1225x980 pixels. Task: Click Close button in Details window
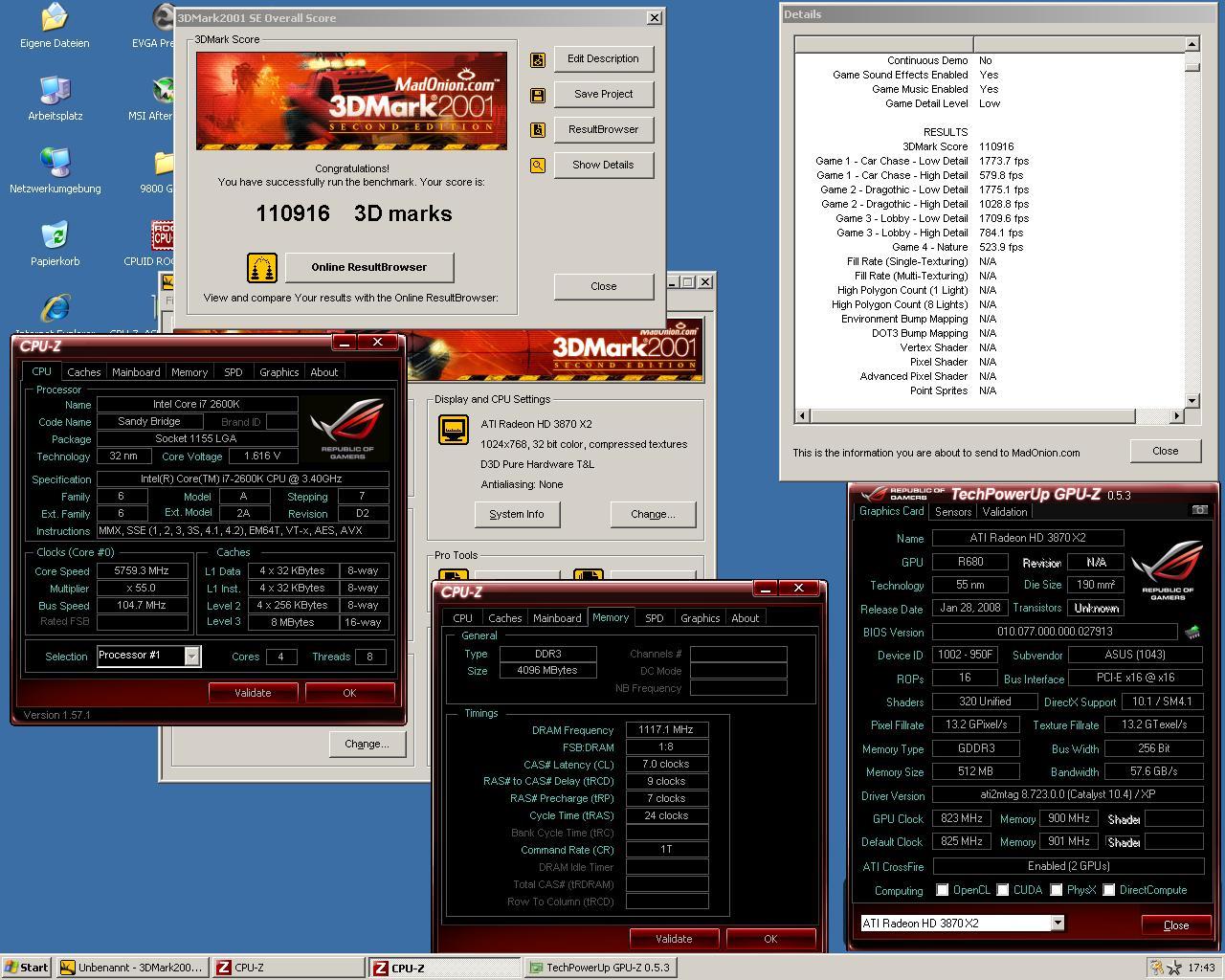[x=1165, y=452]
